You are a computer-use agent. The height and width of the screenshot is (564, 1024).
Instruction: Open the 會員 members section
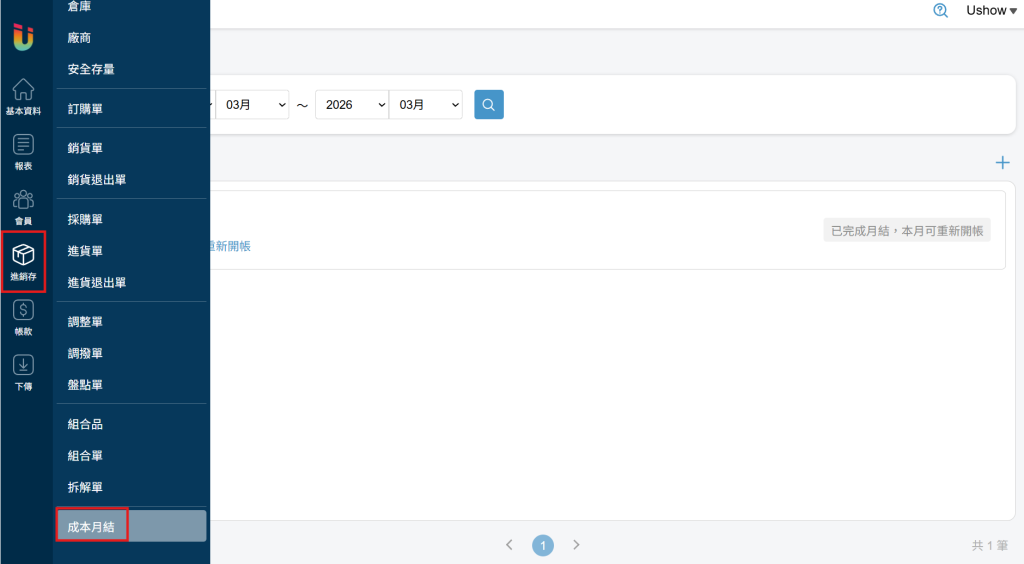(24, 207)
